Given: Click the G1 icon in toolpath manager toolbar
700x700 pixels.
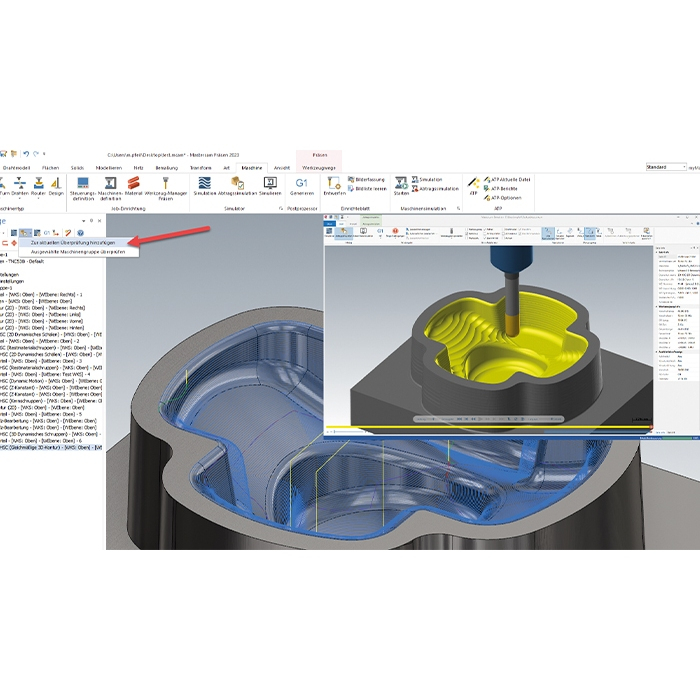Looking at the screenshot, I should pos(46,233).
